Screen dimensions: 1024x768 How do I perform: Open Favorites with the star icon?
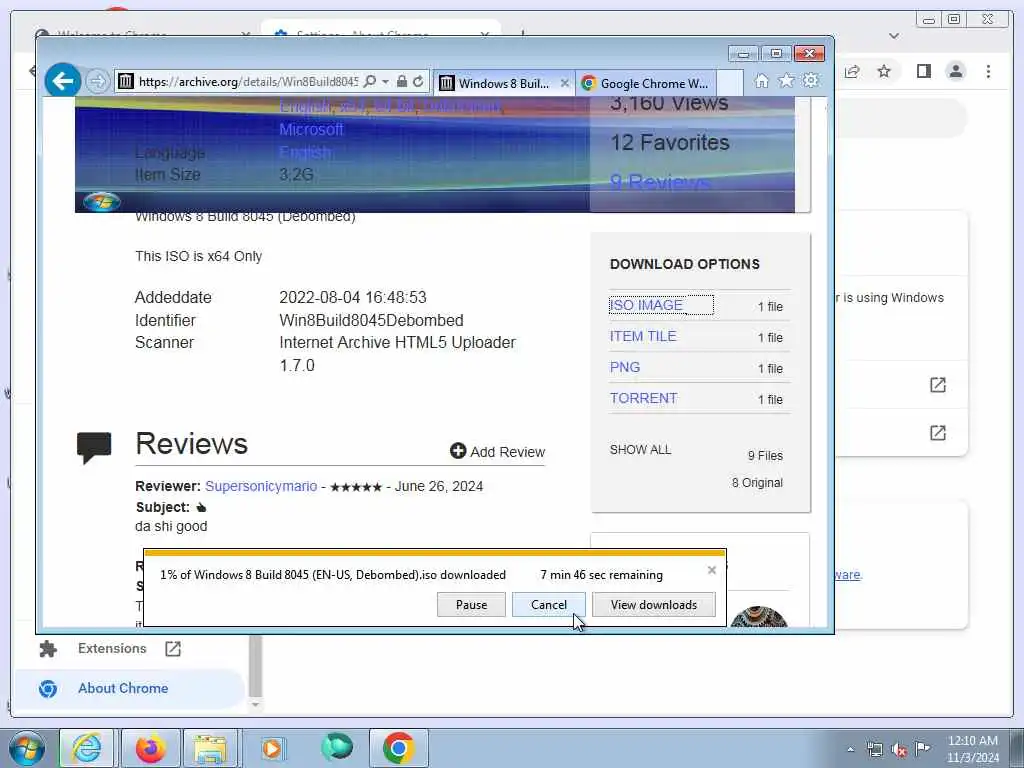pos(786,81)
